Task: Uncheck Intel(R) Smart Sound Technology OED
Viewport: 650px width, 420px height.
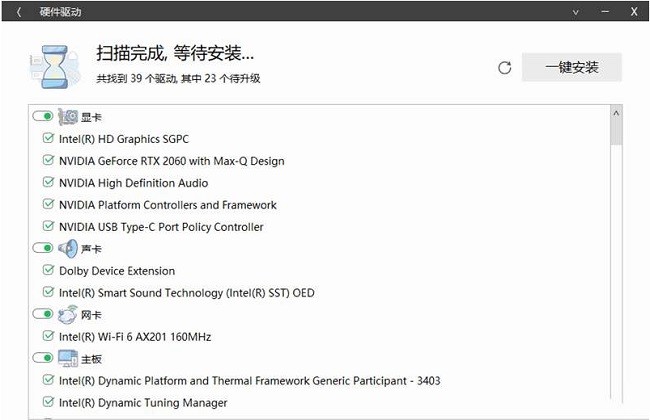Action: pyautogui.click(x=49, y=292)
